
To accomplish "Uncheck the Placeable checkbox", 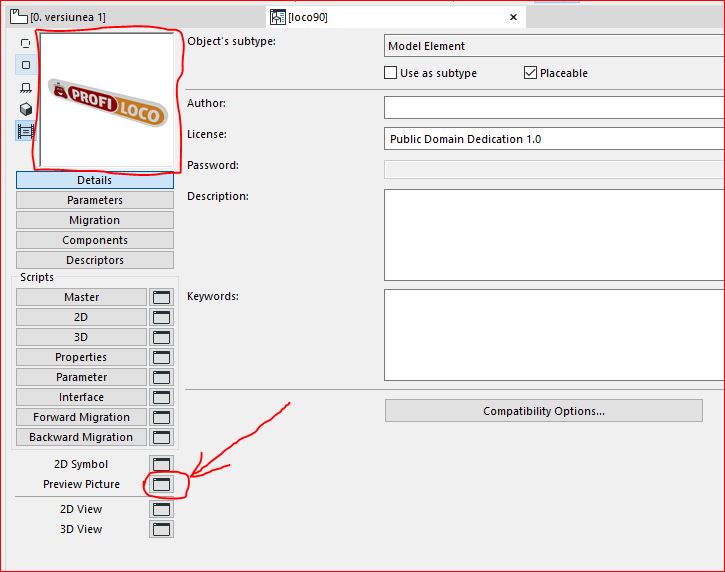I will coord(530,73).
